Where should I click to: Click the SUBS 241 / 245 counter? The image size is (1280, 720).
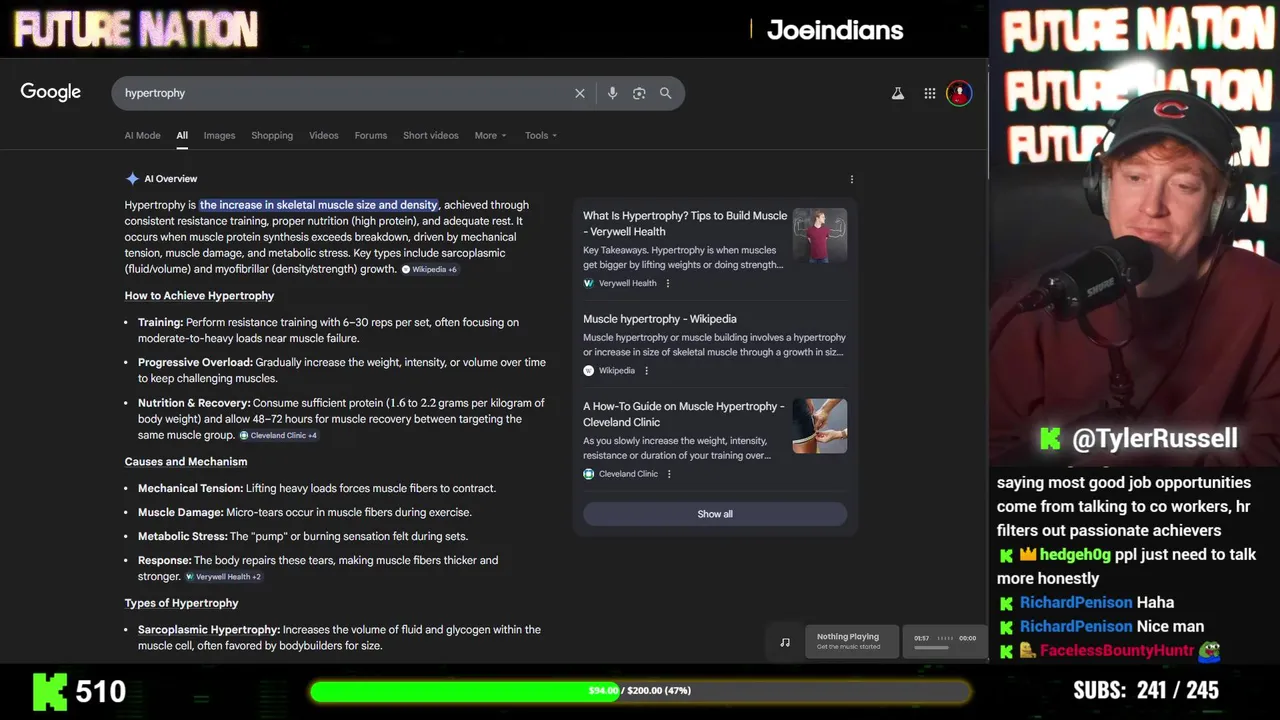tap(1146, 690)
